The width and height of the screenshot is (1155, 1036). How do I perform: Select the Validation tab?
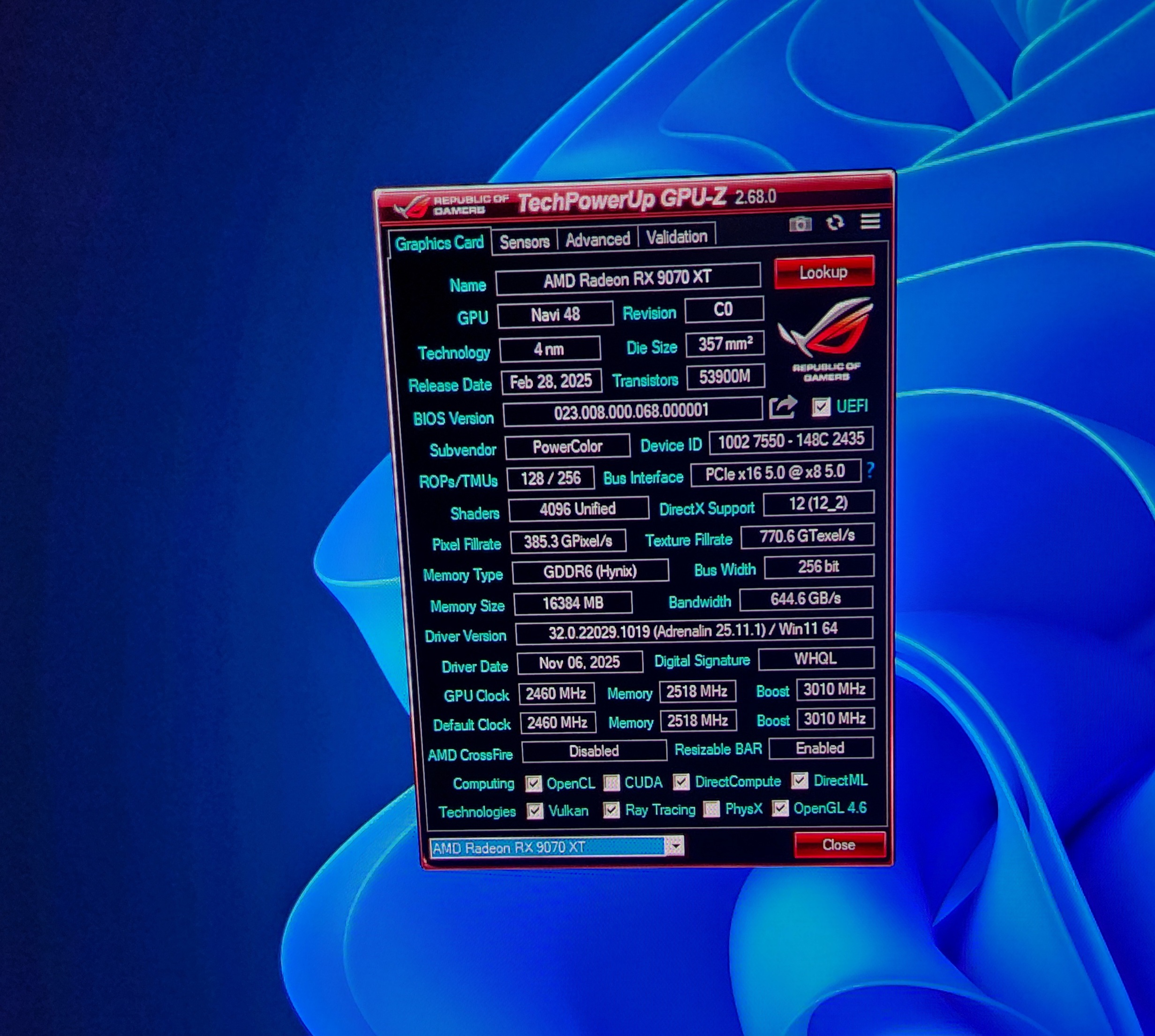[x=676, y=237]
